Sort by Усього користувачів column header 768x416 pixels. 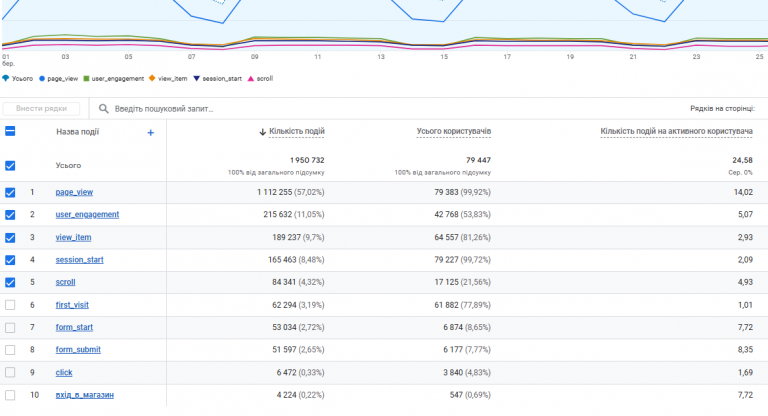click(x=454, y=131)
